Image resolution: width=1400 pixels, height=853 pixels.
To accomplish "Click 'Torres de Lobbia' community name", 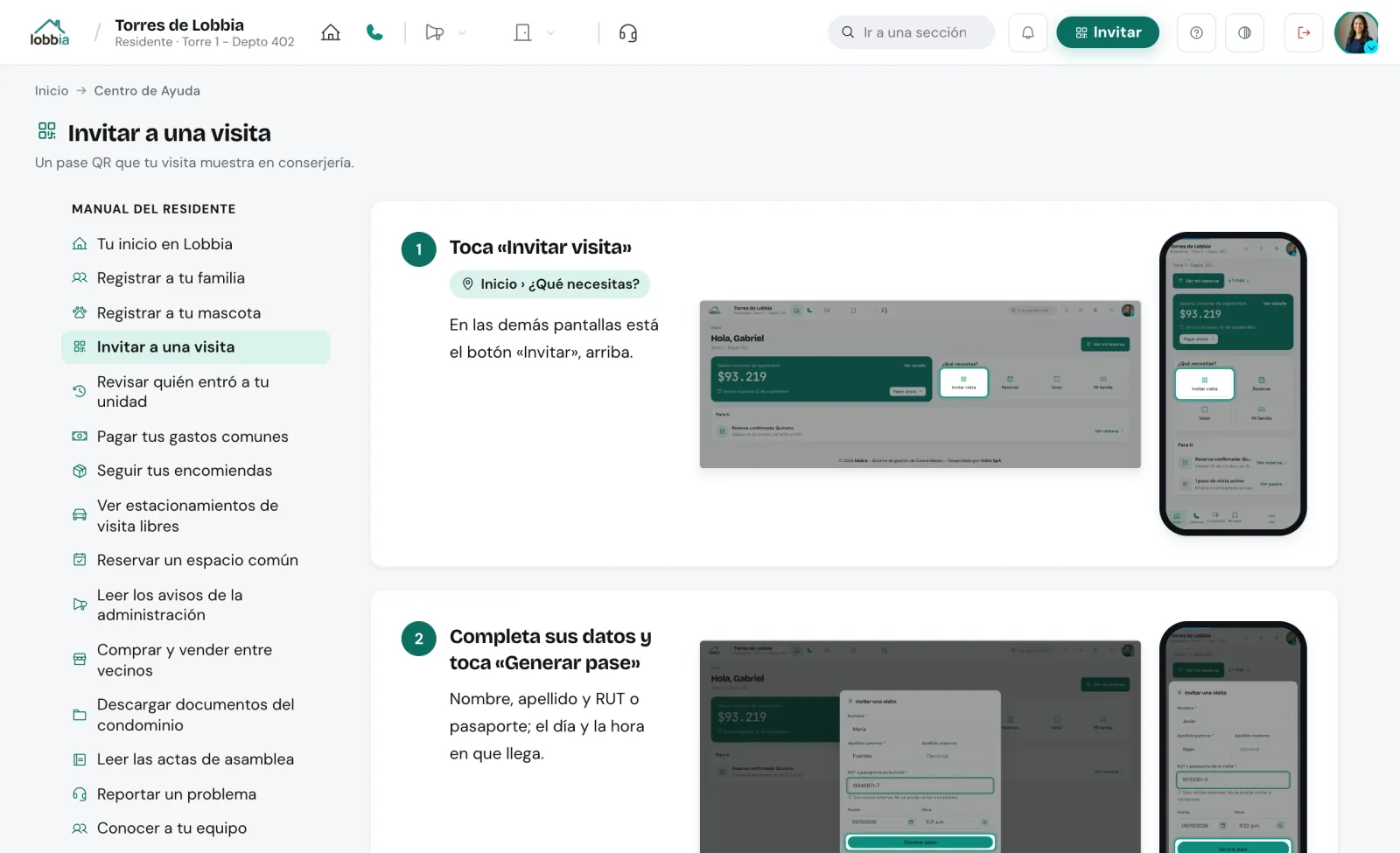I will (179, 24).
